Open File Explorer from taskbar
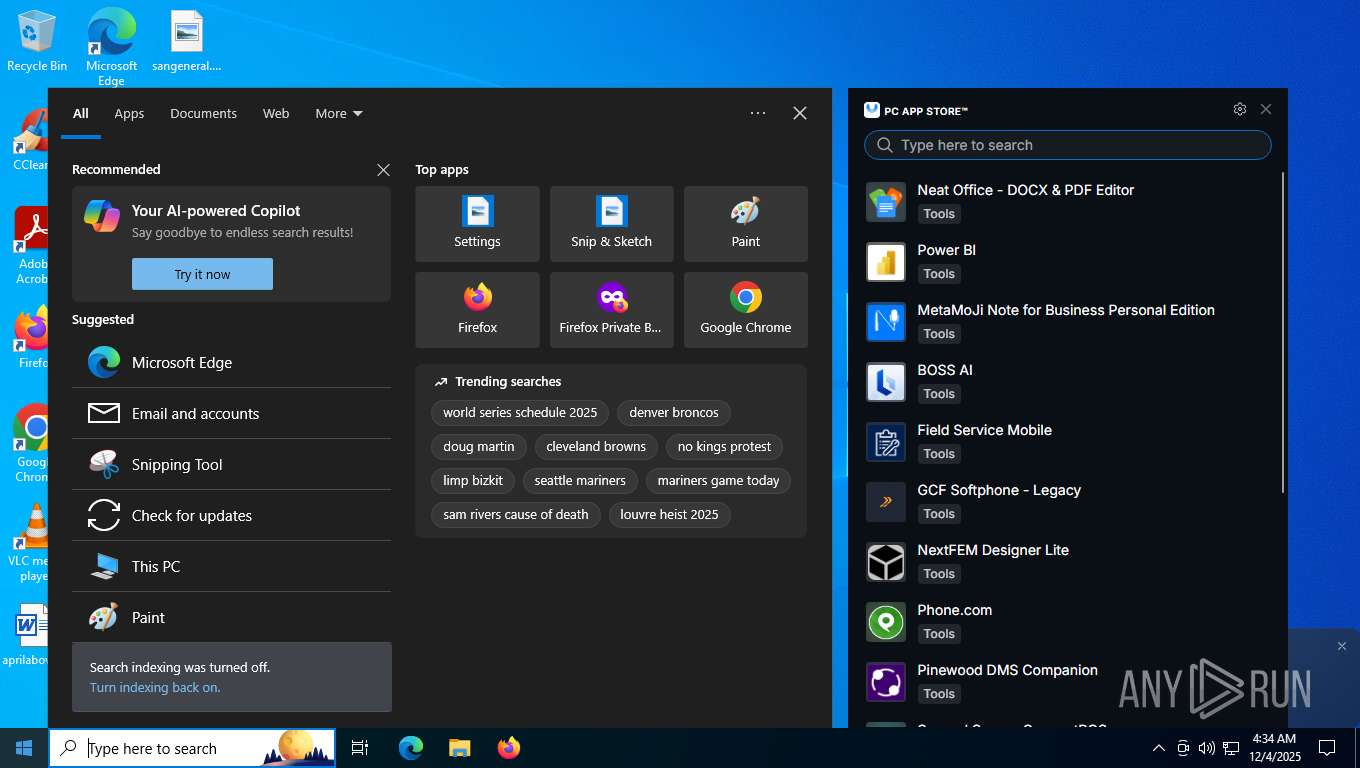The height and width of the screenshot is (768, 1360). tap(459, 748)
